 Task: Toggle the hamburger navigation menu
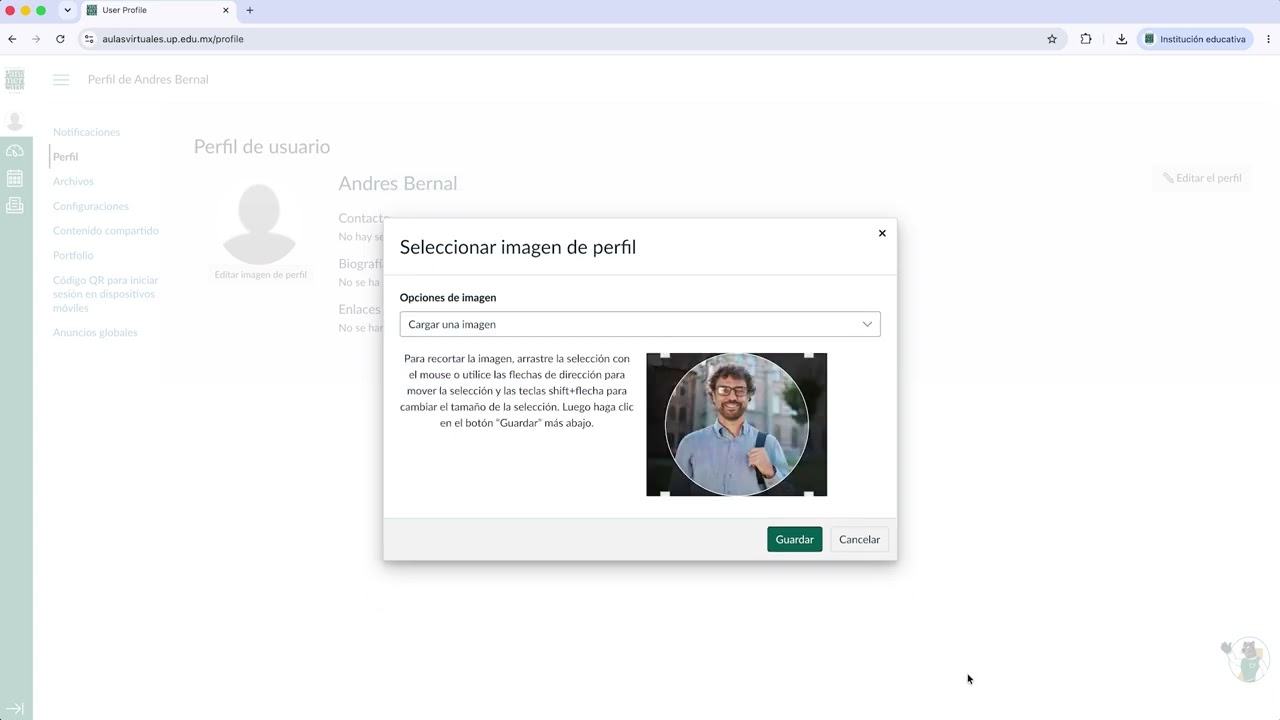coord(61,80)
